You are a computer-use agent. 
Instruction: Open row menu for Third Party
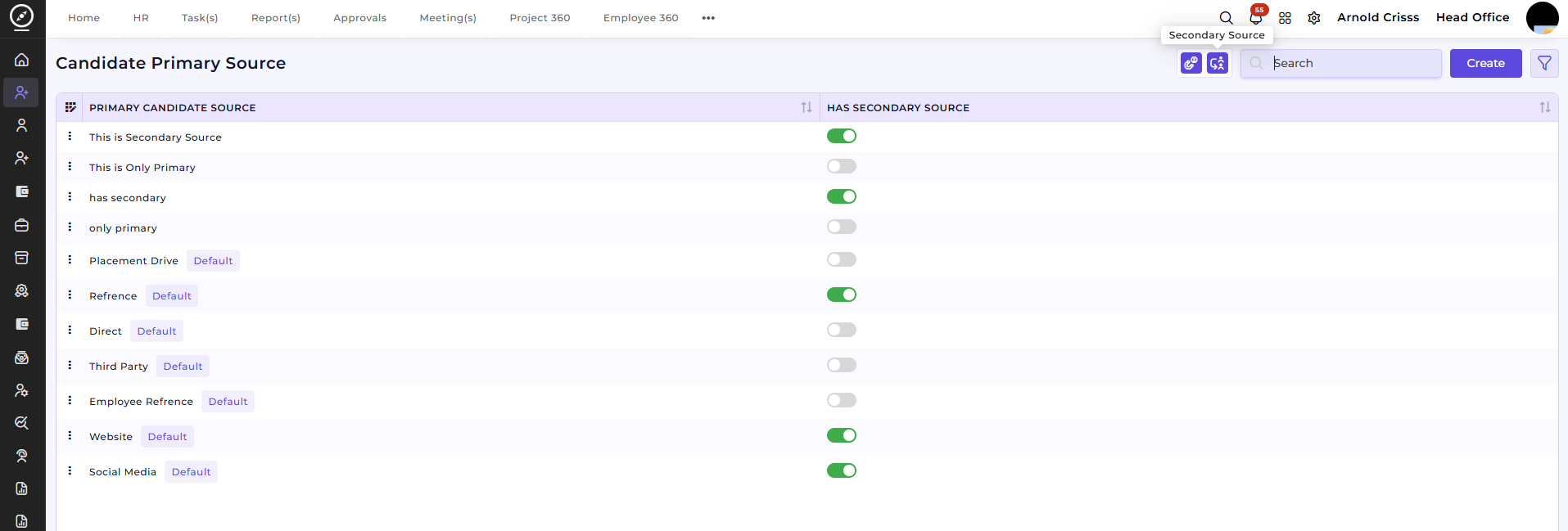[70, 365]
